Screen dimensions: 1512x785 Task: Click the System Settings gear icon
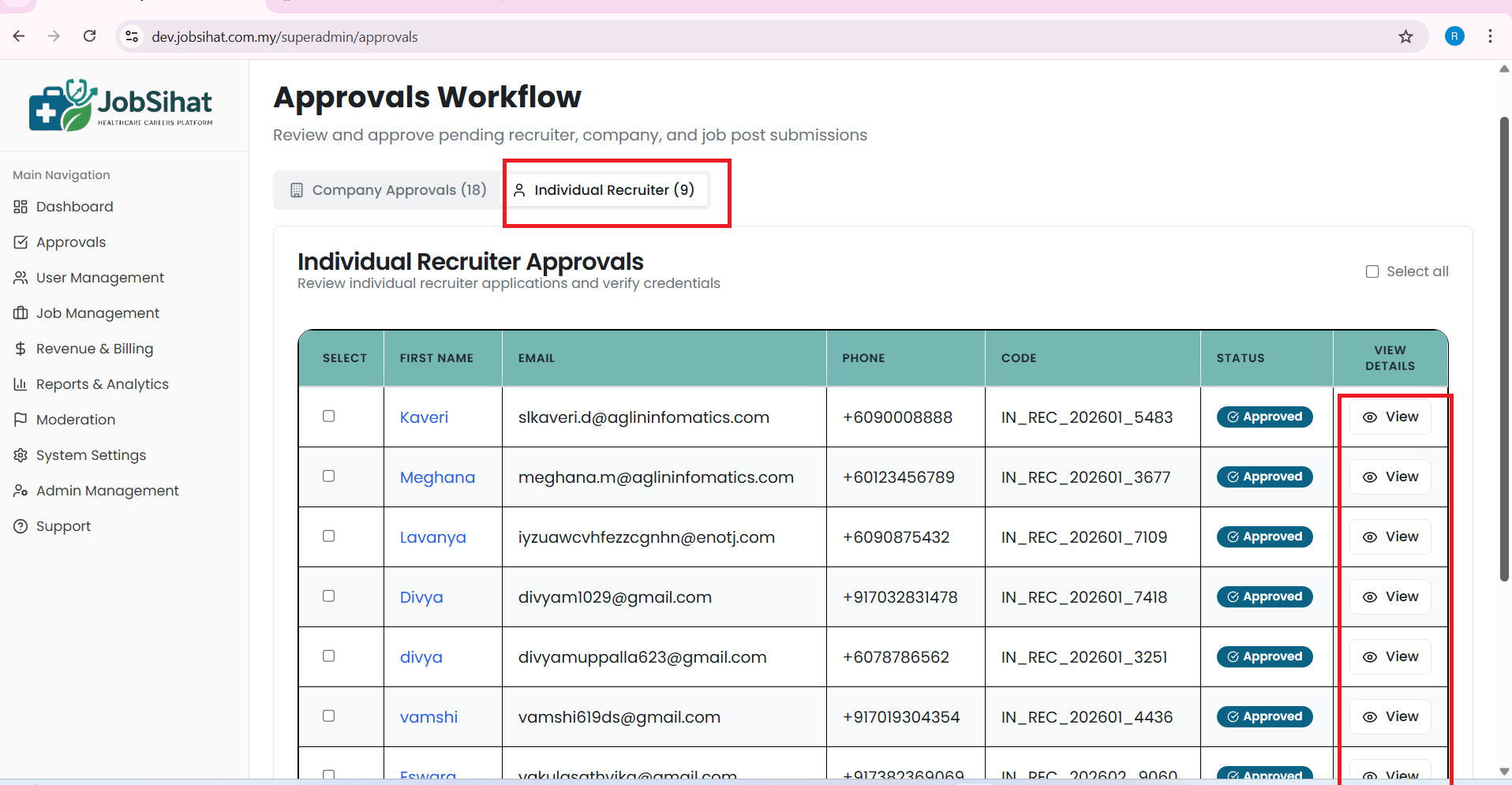click(x=21, y=455)
